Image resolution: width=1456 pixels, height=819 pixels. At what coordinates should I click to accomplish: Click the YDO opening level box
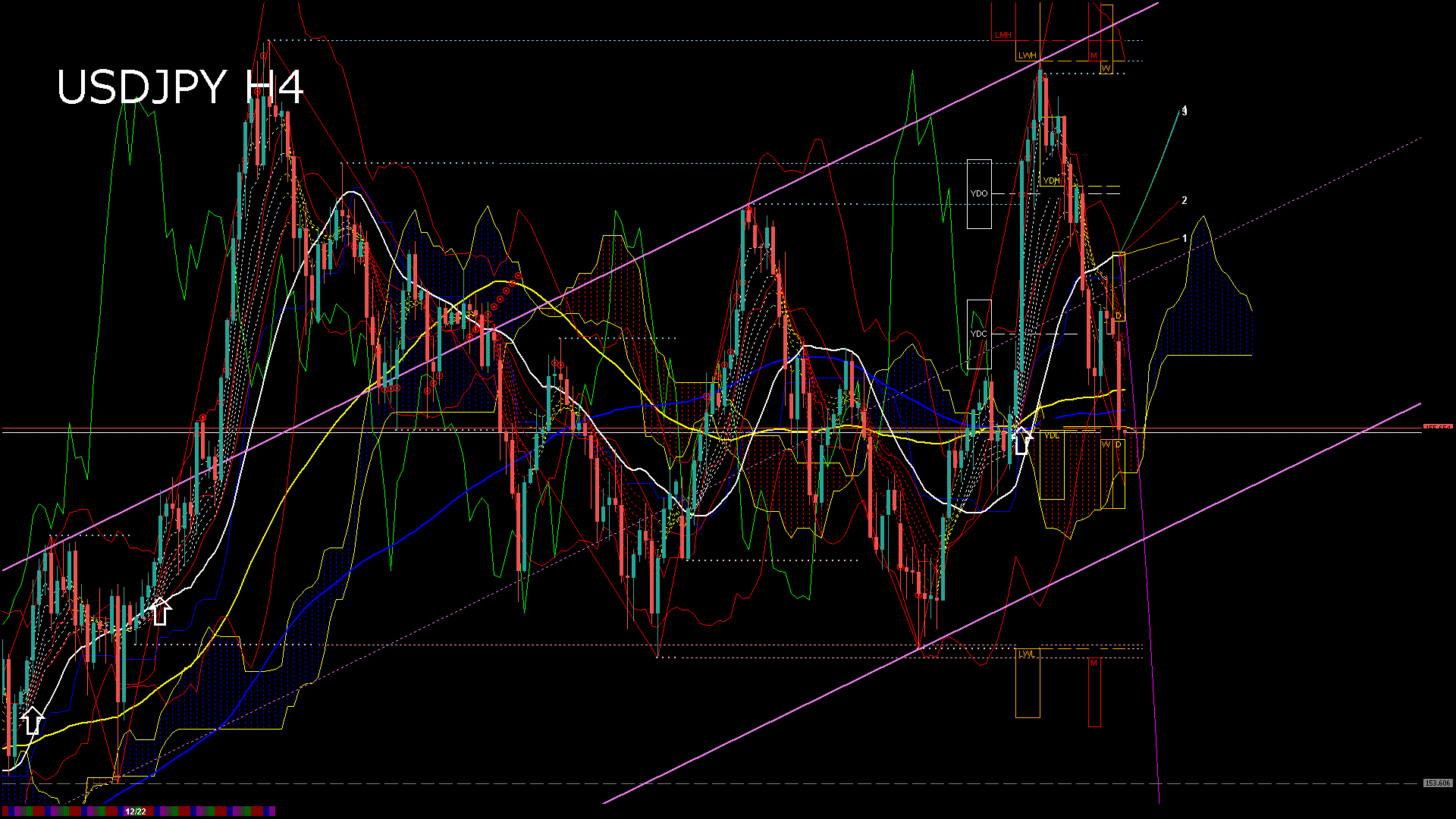coord(979,194)
